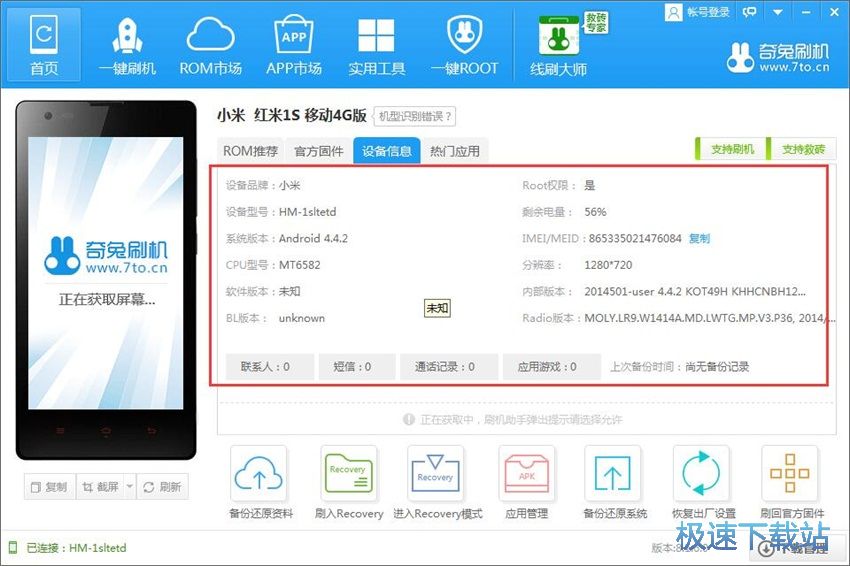The image size is (850, 566).
Task: Click Radio版本 MOLY.LR9 value
Action: point(710,318)
